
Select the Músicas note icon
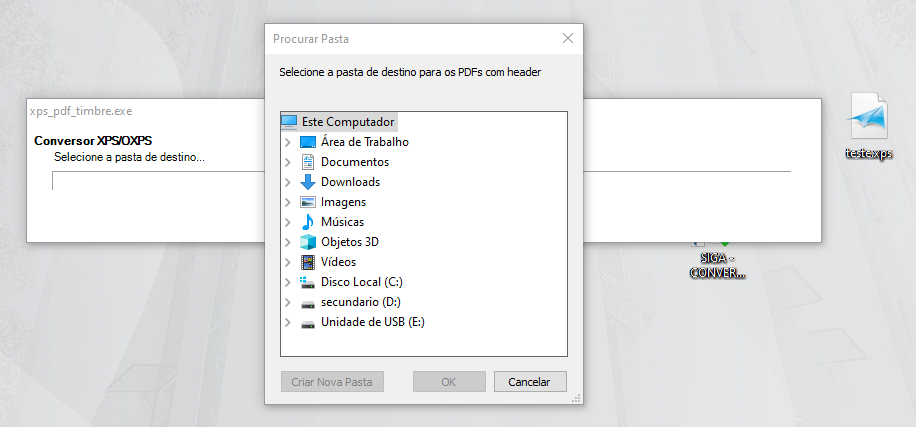pyautogui.click(x=308, y=222)
